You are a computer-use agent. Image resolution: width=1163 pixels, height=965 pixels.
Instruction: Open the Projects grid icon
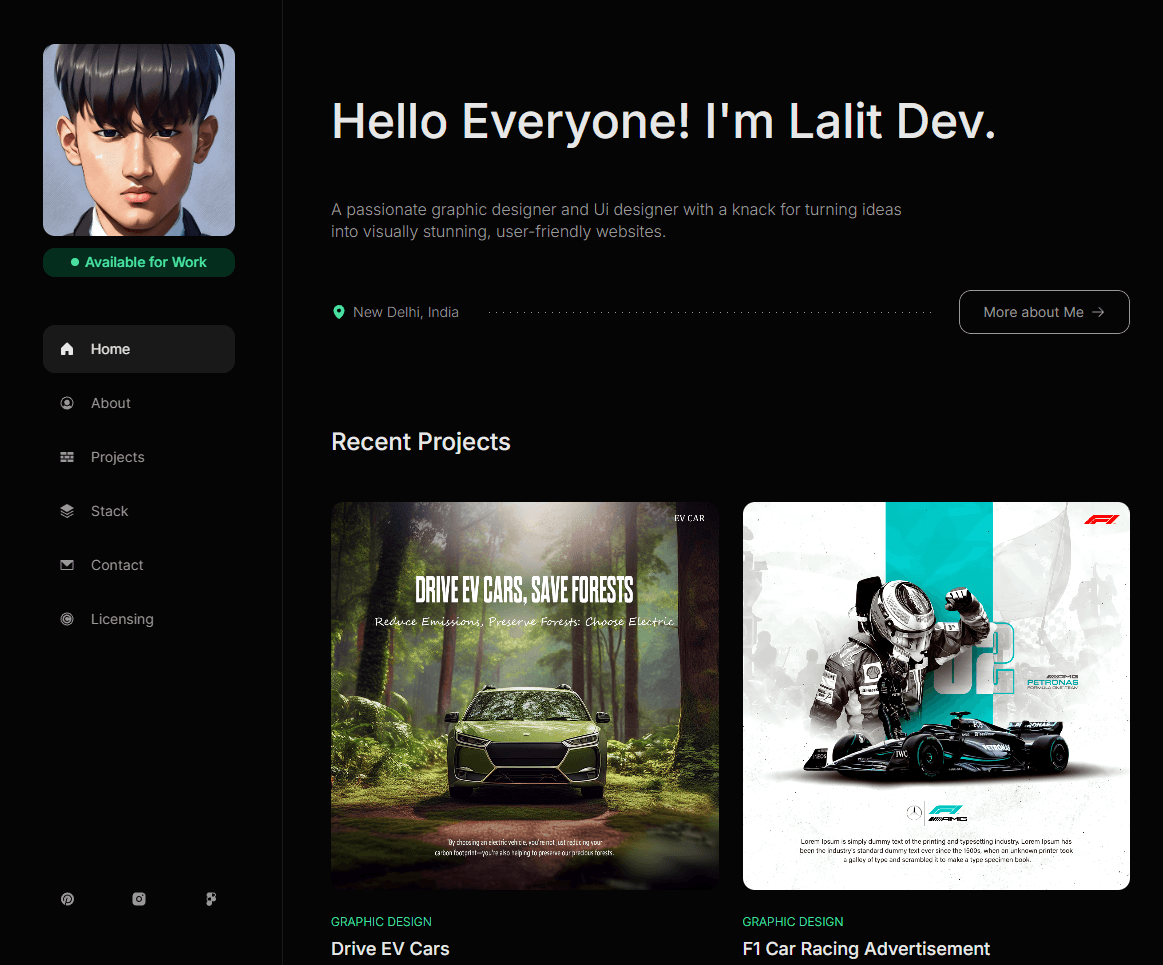(66, 456)
